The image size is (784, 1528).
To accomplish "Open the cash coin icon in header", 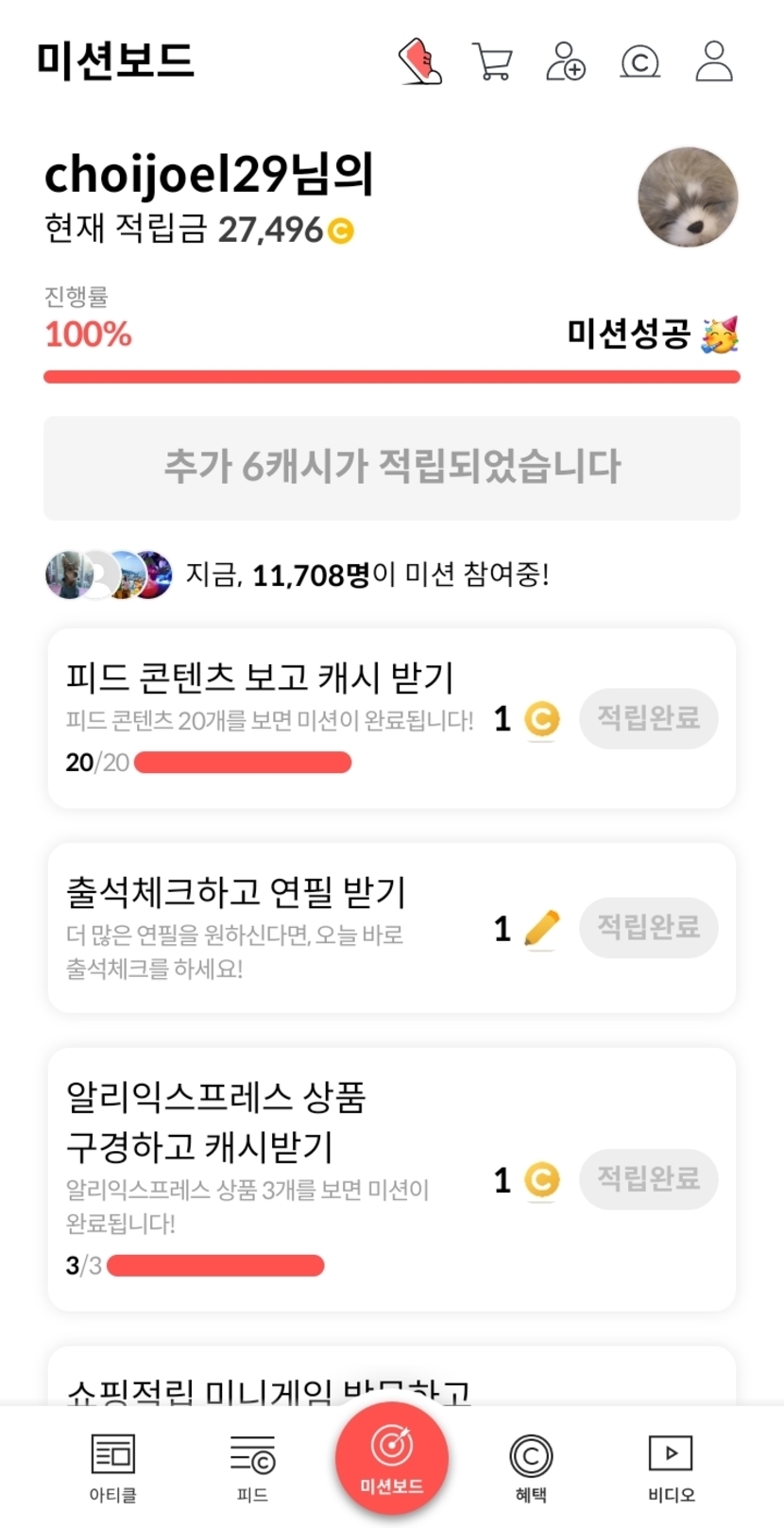I will [x=639, y=62].
